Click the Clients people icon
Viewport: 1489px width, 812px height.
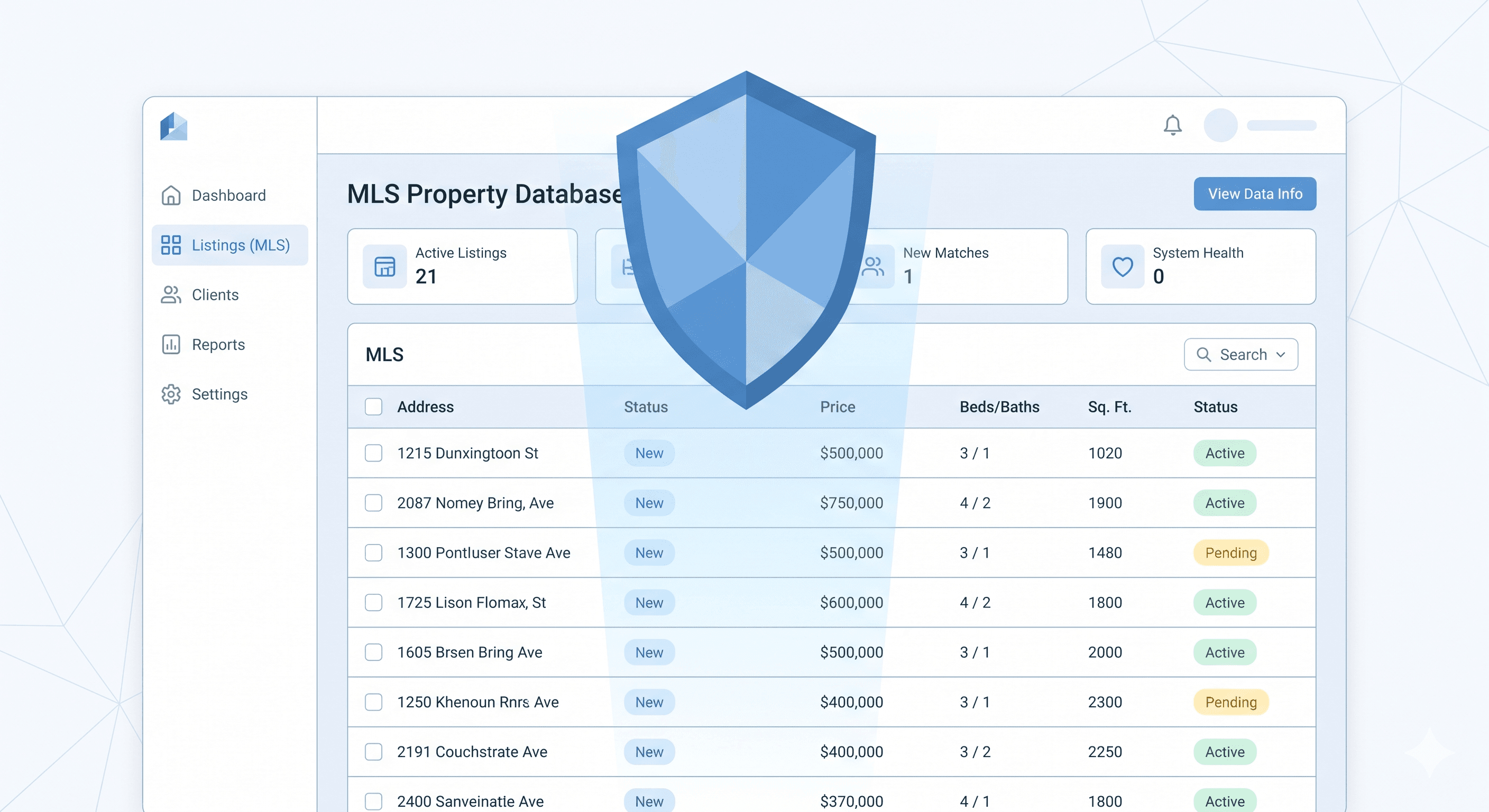[x=170, y=295]
